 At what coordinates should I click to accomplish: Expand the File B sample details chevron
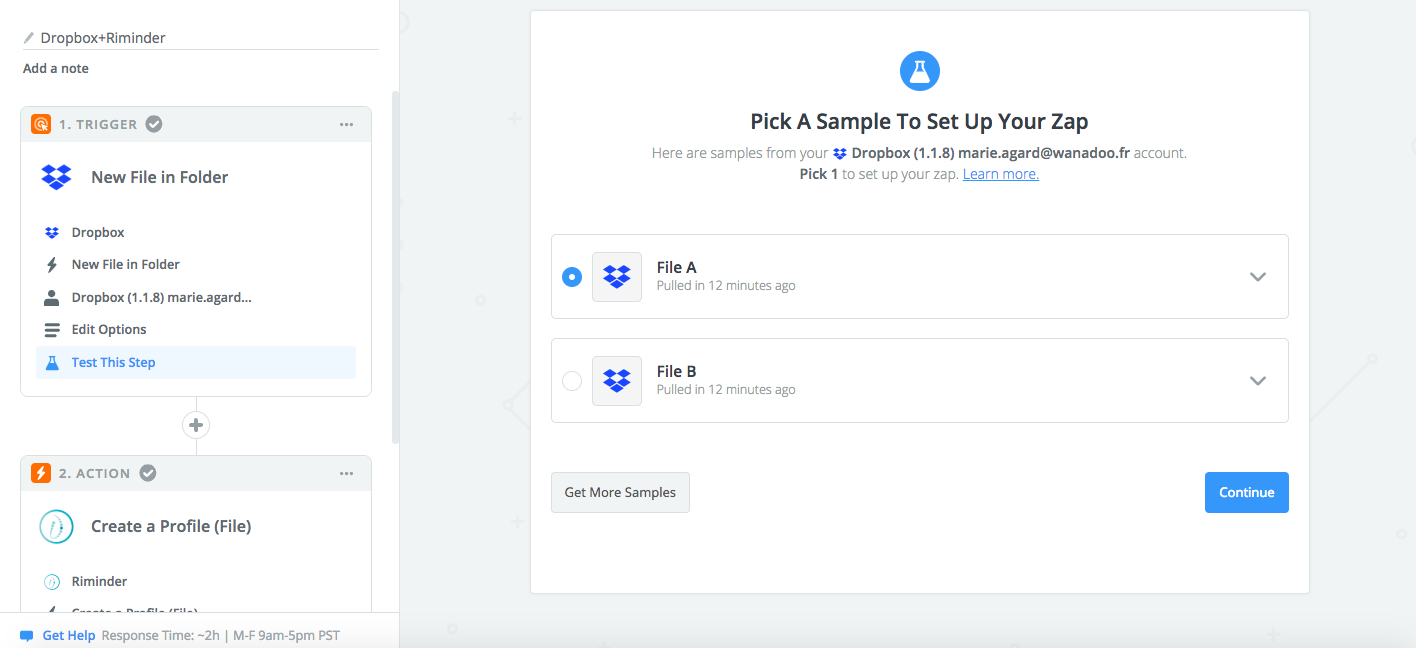click(x=1258, y=381)
